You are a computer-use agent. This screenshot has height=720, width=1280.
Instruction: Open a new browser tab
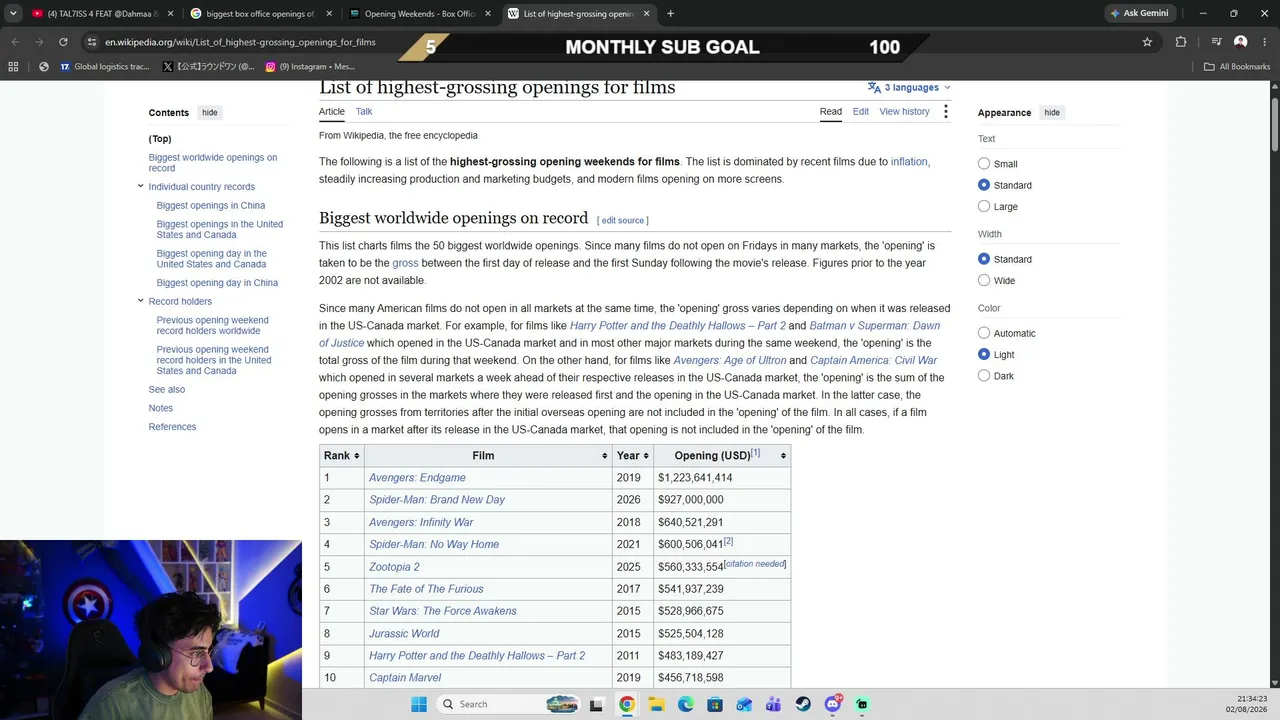click(670, 13)
